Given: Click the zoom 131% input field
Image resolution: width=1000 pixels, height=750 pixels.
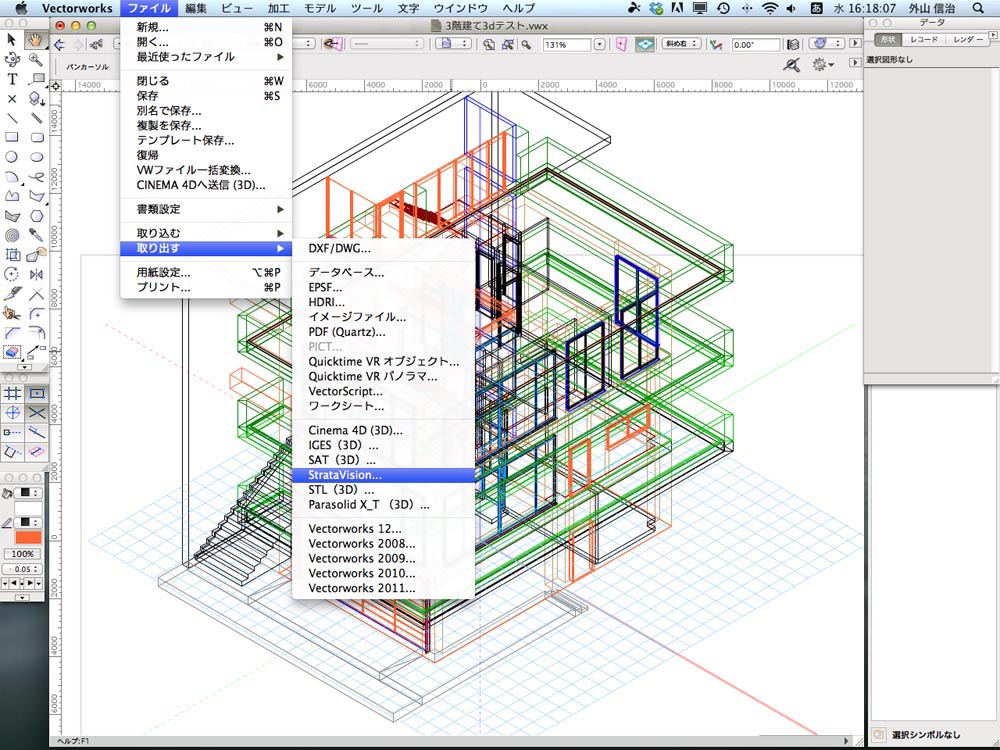Looking at the screenshot, I should (566, 45).
